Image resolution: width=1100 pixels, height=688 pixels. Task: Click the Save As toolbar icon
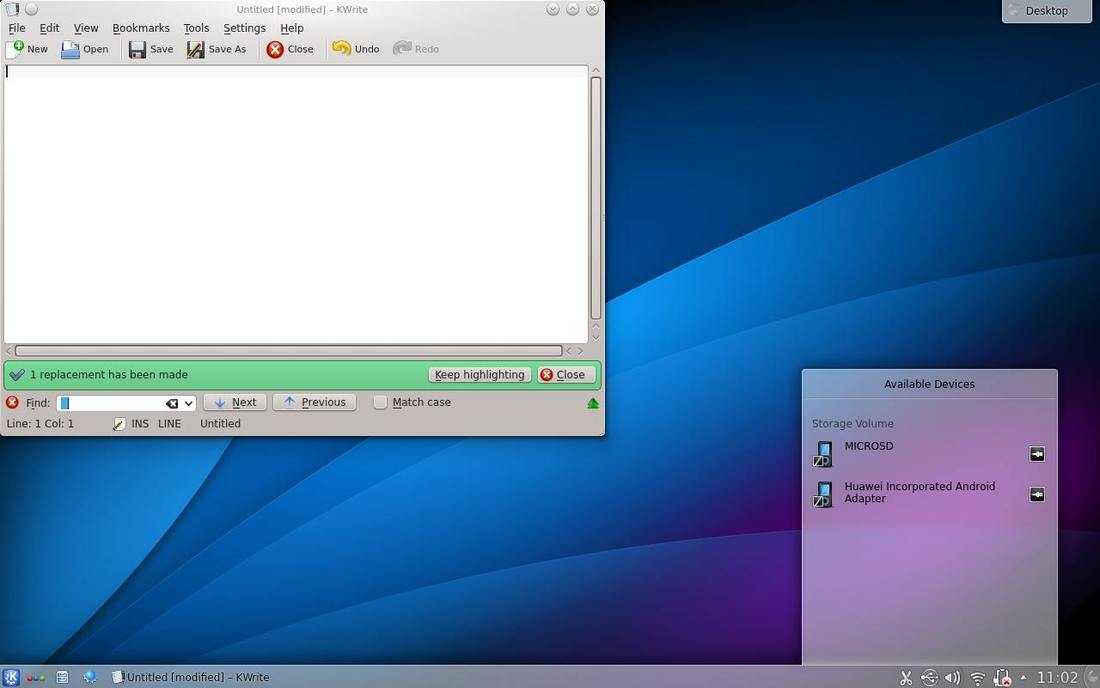217,48
